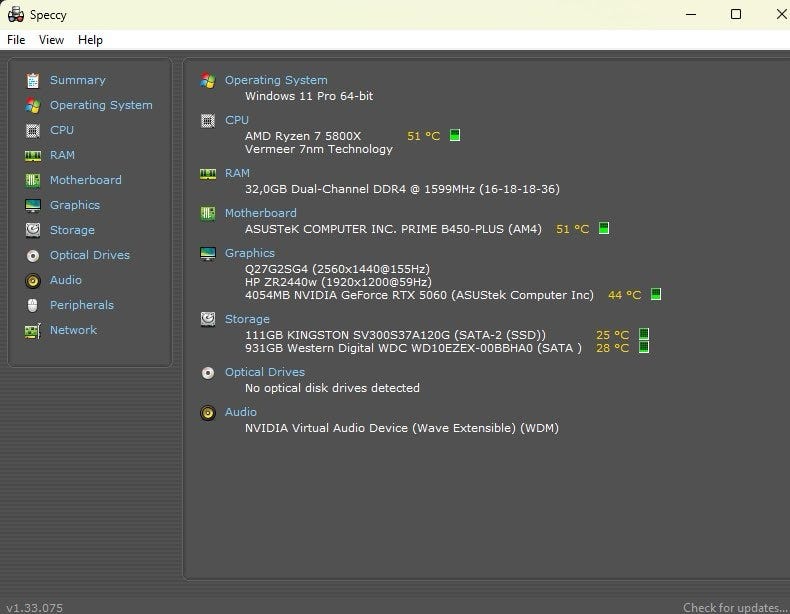This screenshot has height=614, width=790.
Task: Open the Help menu
Action: click(x=90, y=40)
